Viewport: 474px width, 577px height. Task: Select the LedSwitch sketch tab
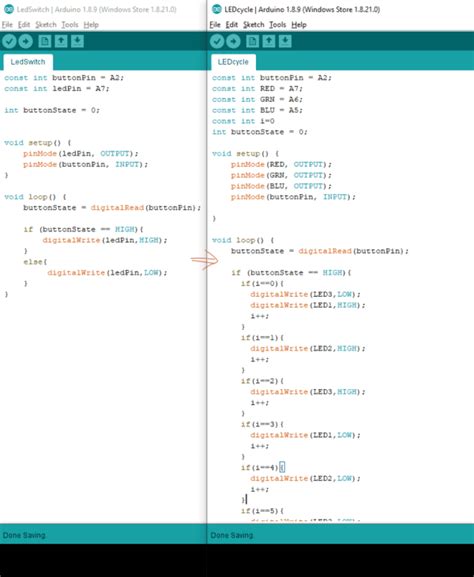point(28,62)
